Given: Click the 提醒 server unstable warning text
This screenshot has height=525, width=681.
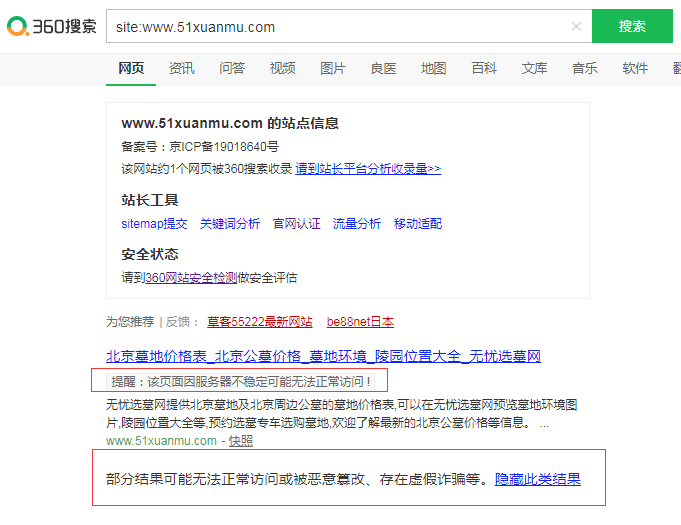Looking at the screenshot, I should click(241, 381).
